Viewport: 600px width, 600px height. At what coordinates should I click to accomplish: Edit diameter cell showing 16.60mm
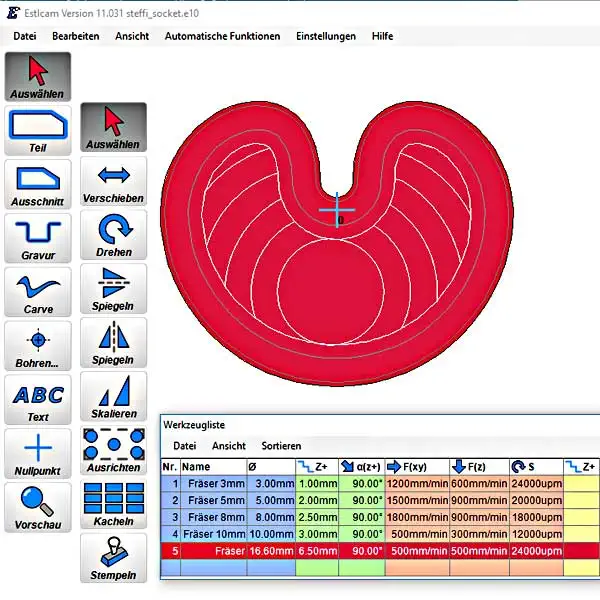point(270,551)
